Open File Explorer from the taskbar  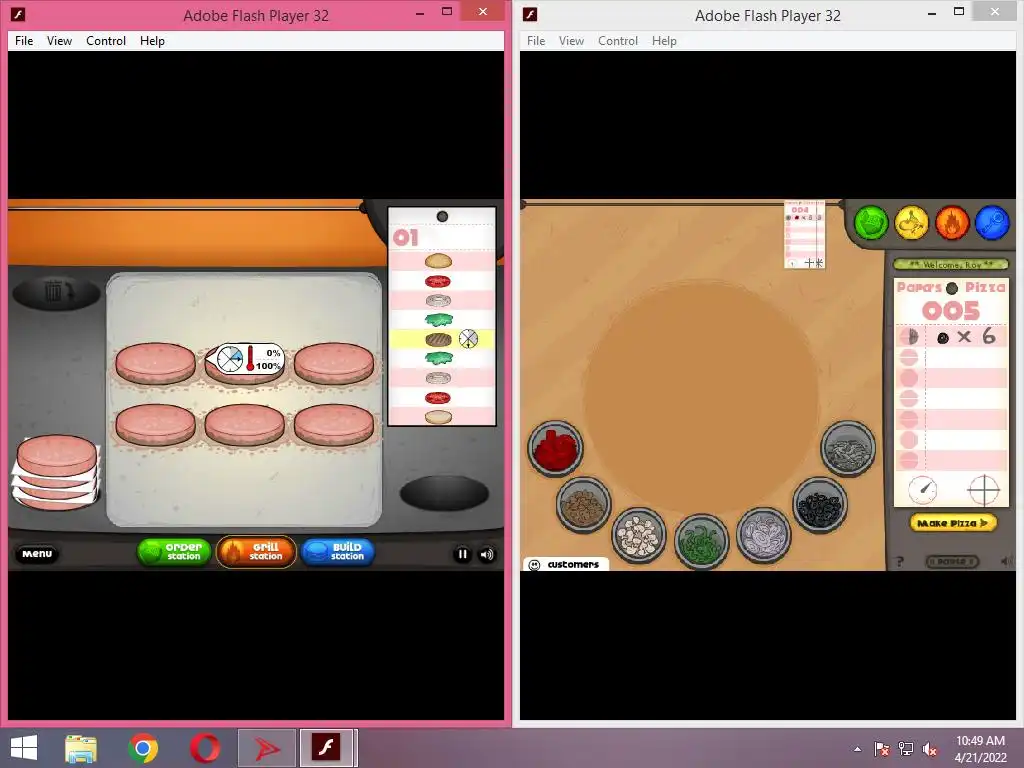pos(81,748)
